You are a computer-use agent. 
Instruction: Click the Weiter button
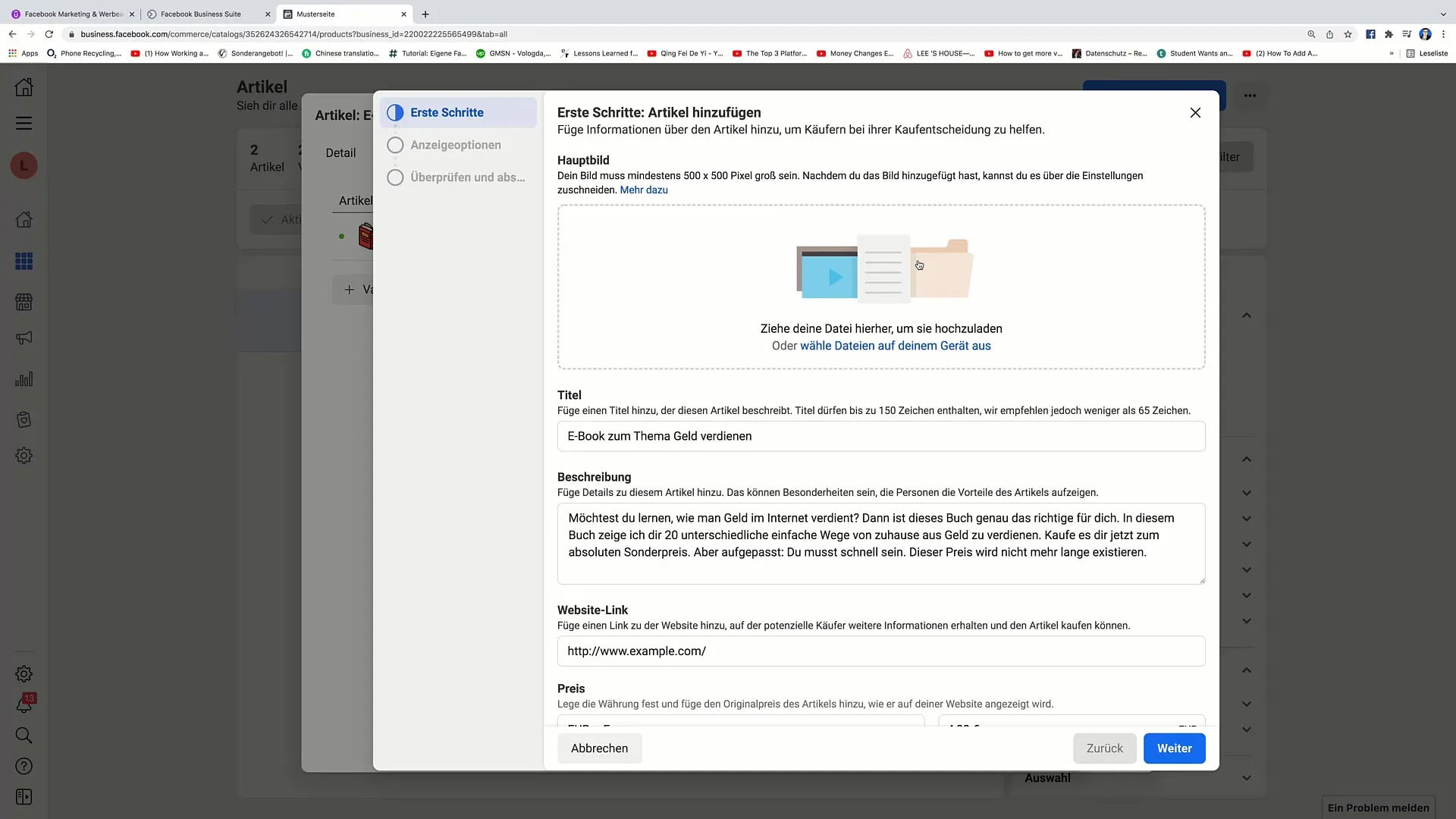coord(1174,748)
